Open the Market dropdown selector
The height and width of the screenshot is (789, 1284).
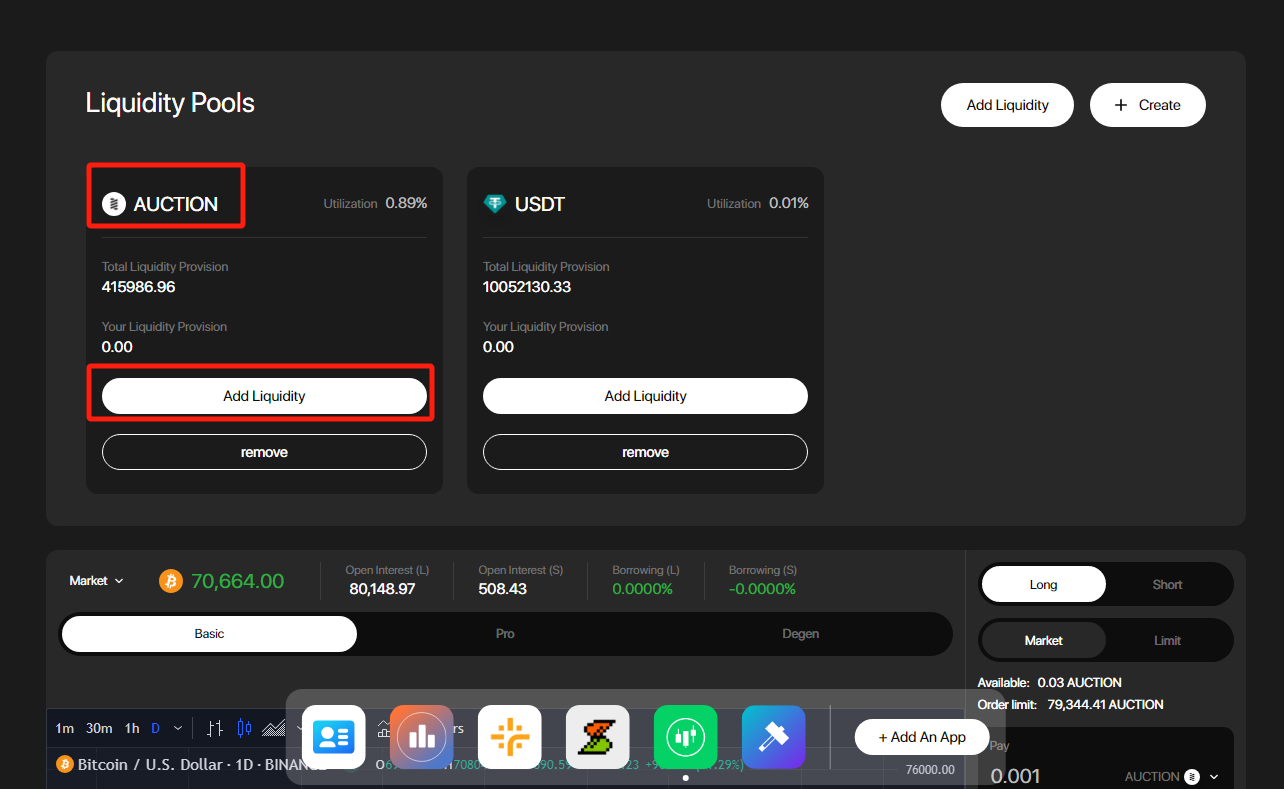[96, 581]
